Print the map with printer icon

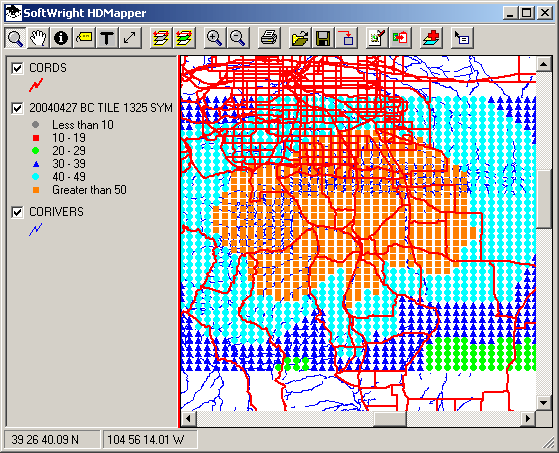(x=268, y=38)
